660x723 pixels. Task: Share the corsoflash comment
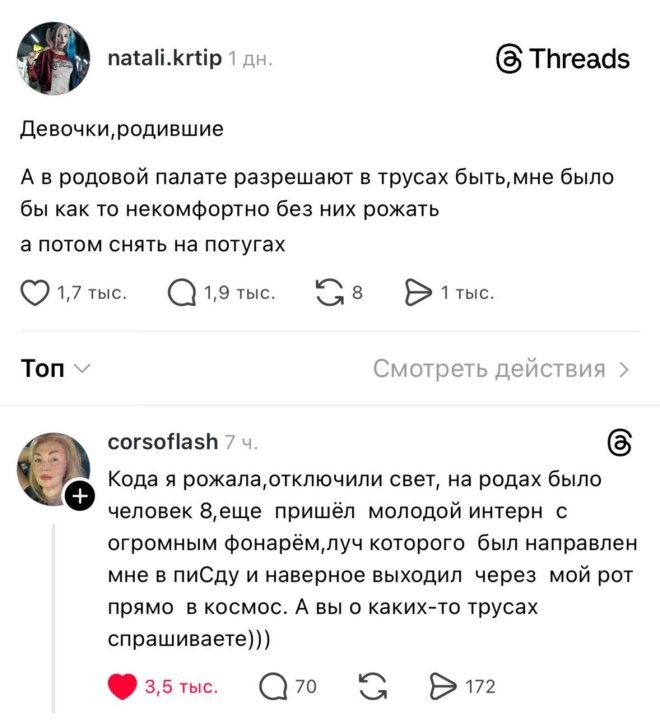[x=443, y=687]
